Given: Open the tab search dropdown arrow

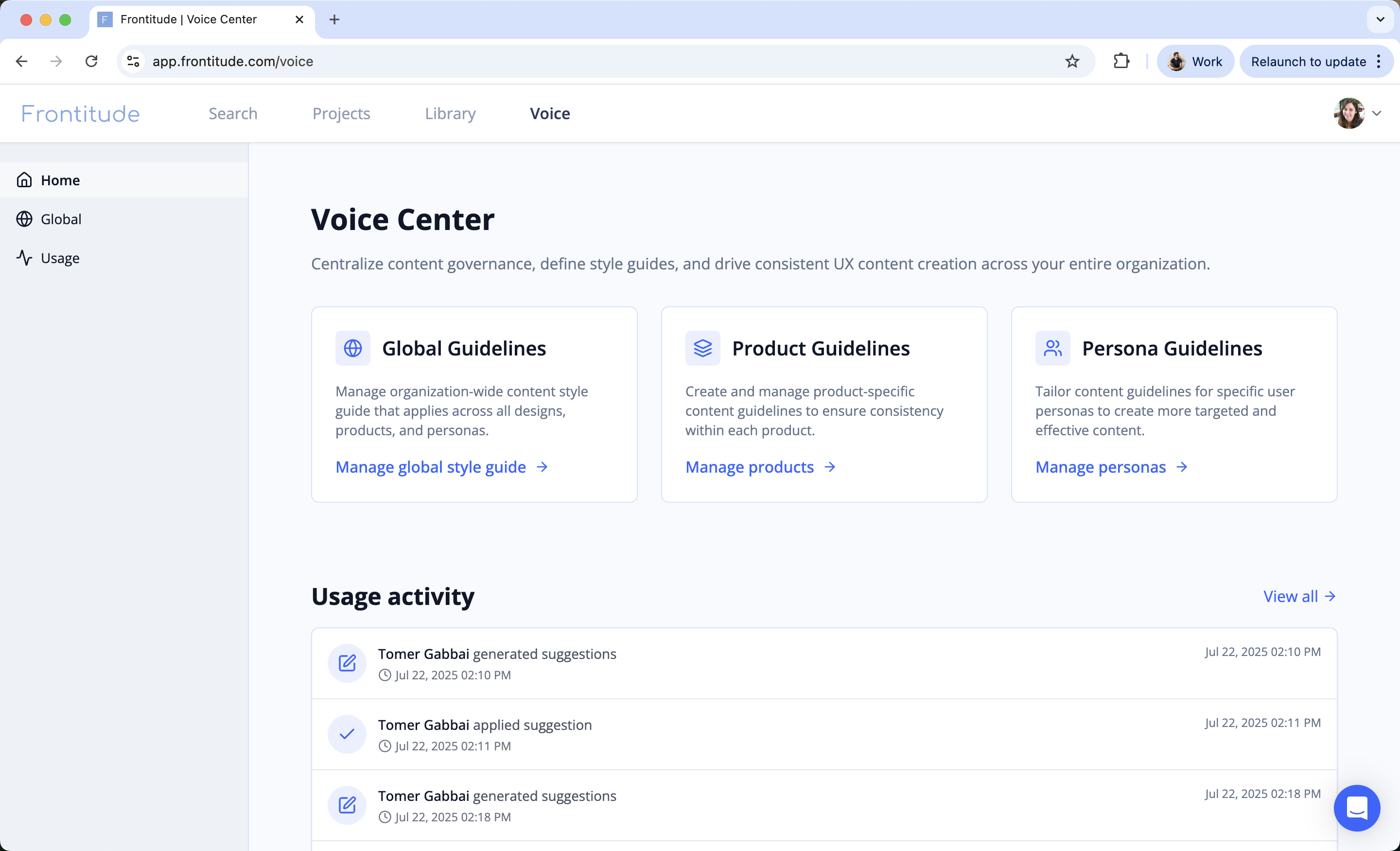Looking at the screenshot, I should coord(1380,19).
